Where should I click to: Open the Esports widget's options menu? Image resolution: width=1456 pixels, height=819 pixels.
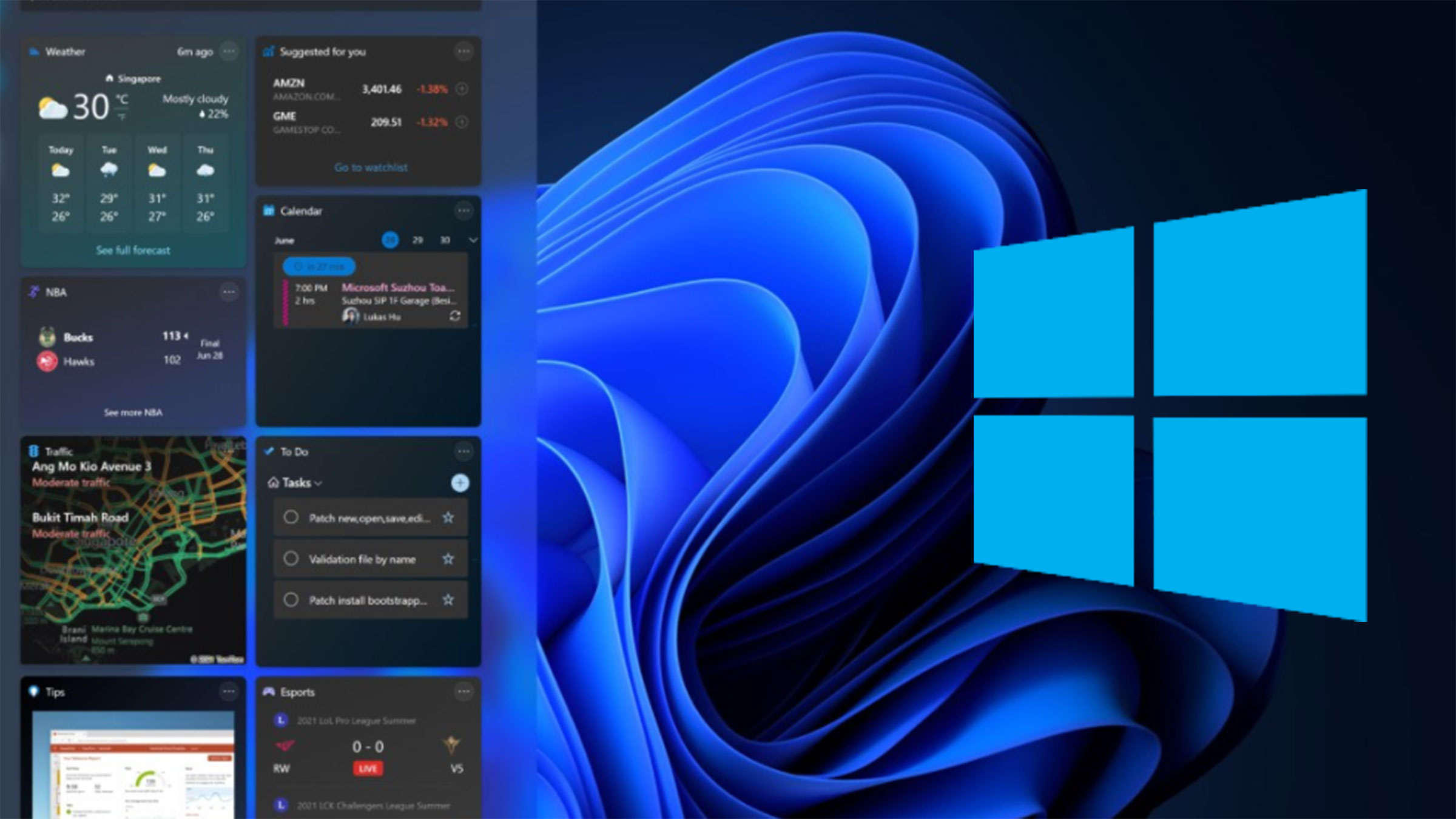(x=463, y=691)
